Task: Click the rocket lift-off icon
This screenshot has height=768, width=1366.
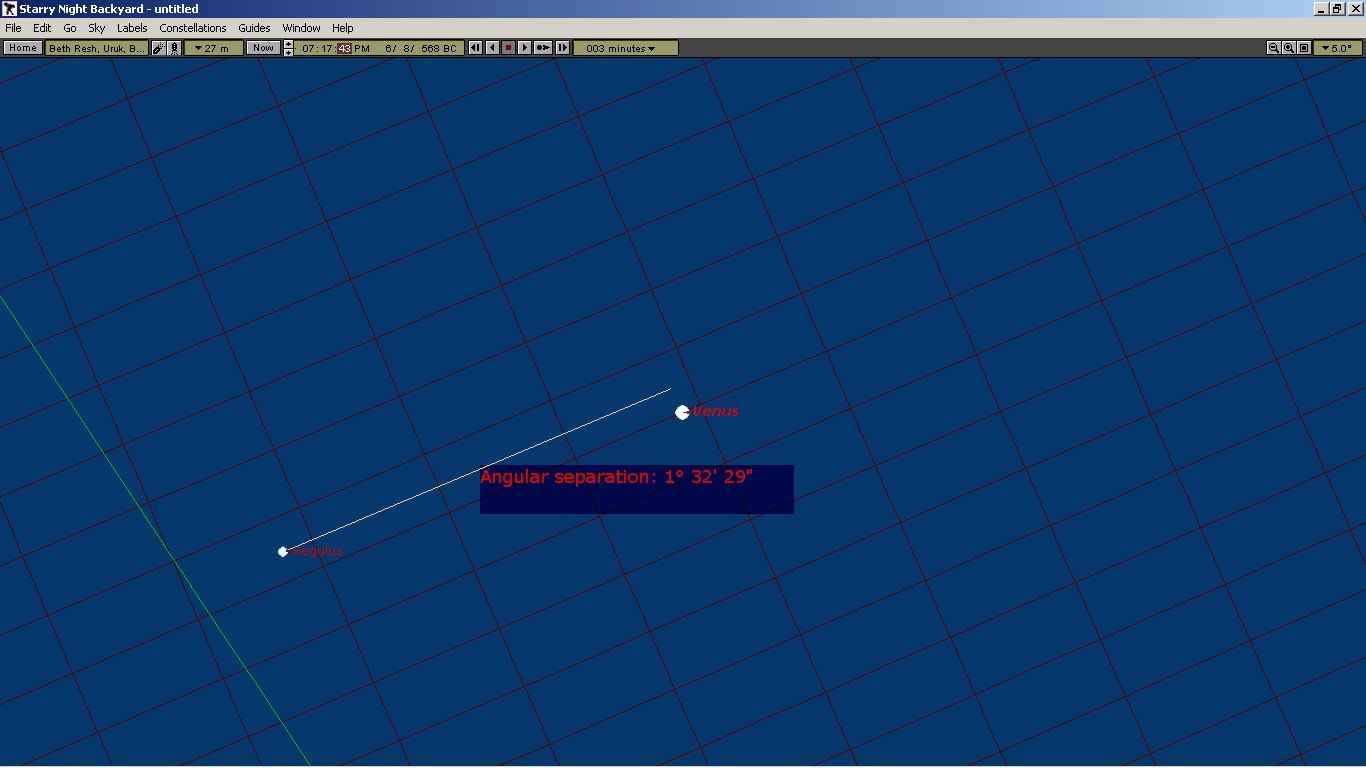Action: click(174, 48)
